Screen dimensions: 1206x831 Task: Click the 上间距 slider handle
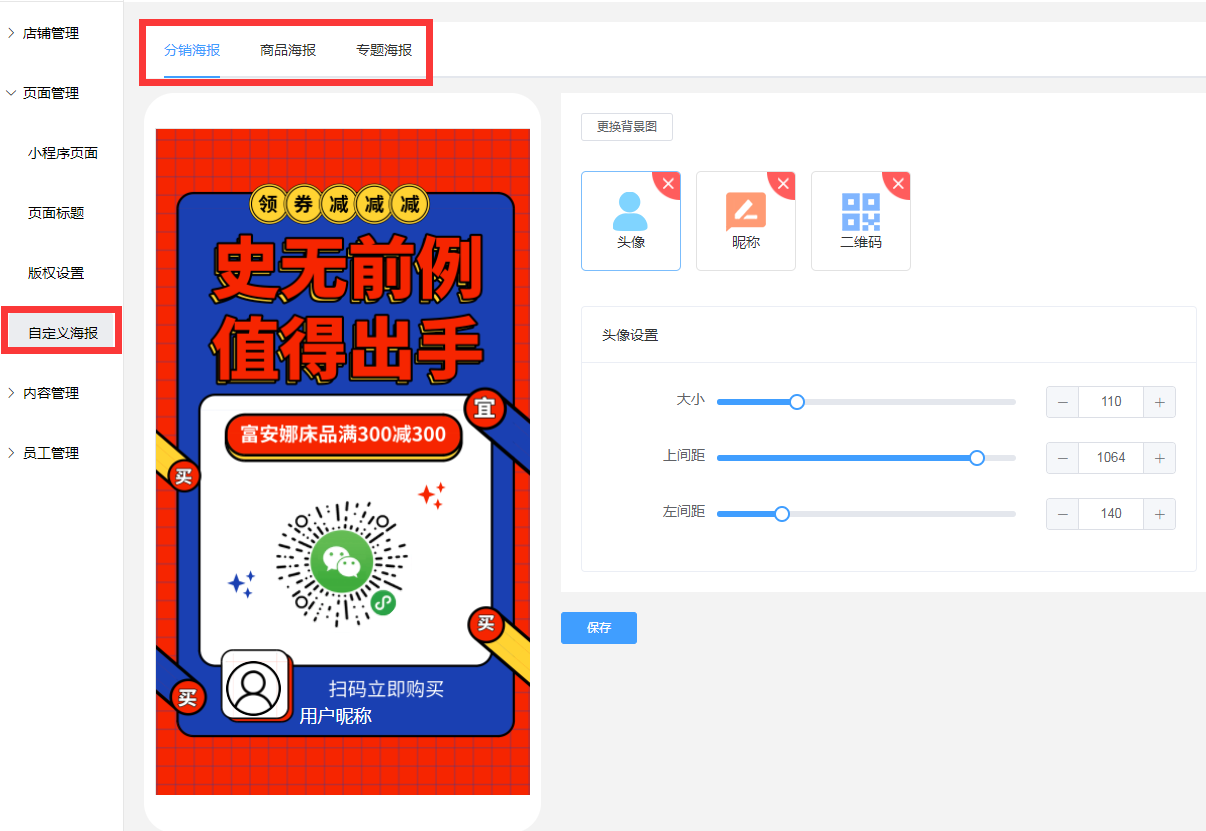(977, 458)
